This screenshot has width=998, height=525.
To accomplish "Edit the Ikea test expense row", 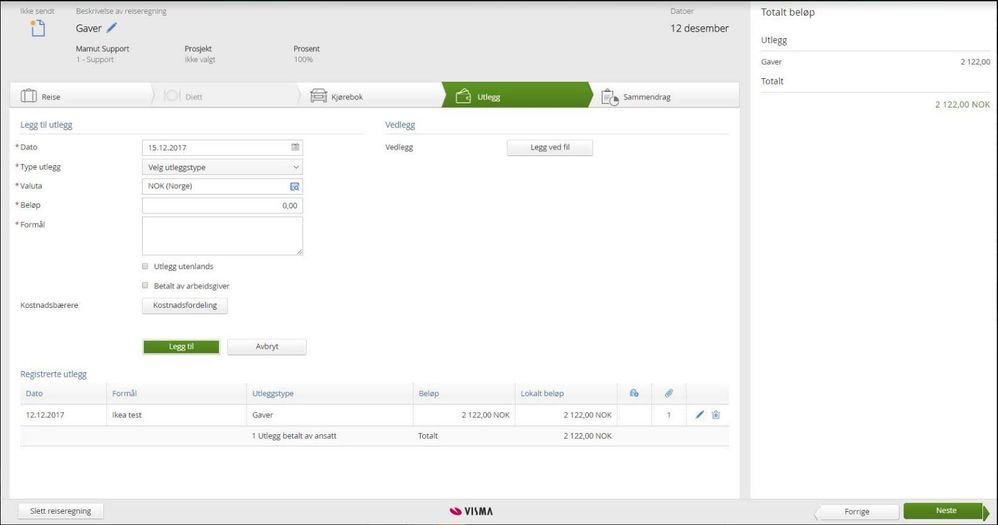I will pyautogui.click(x=699, y=414).
